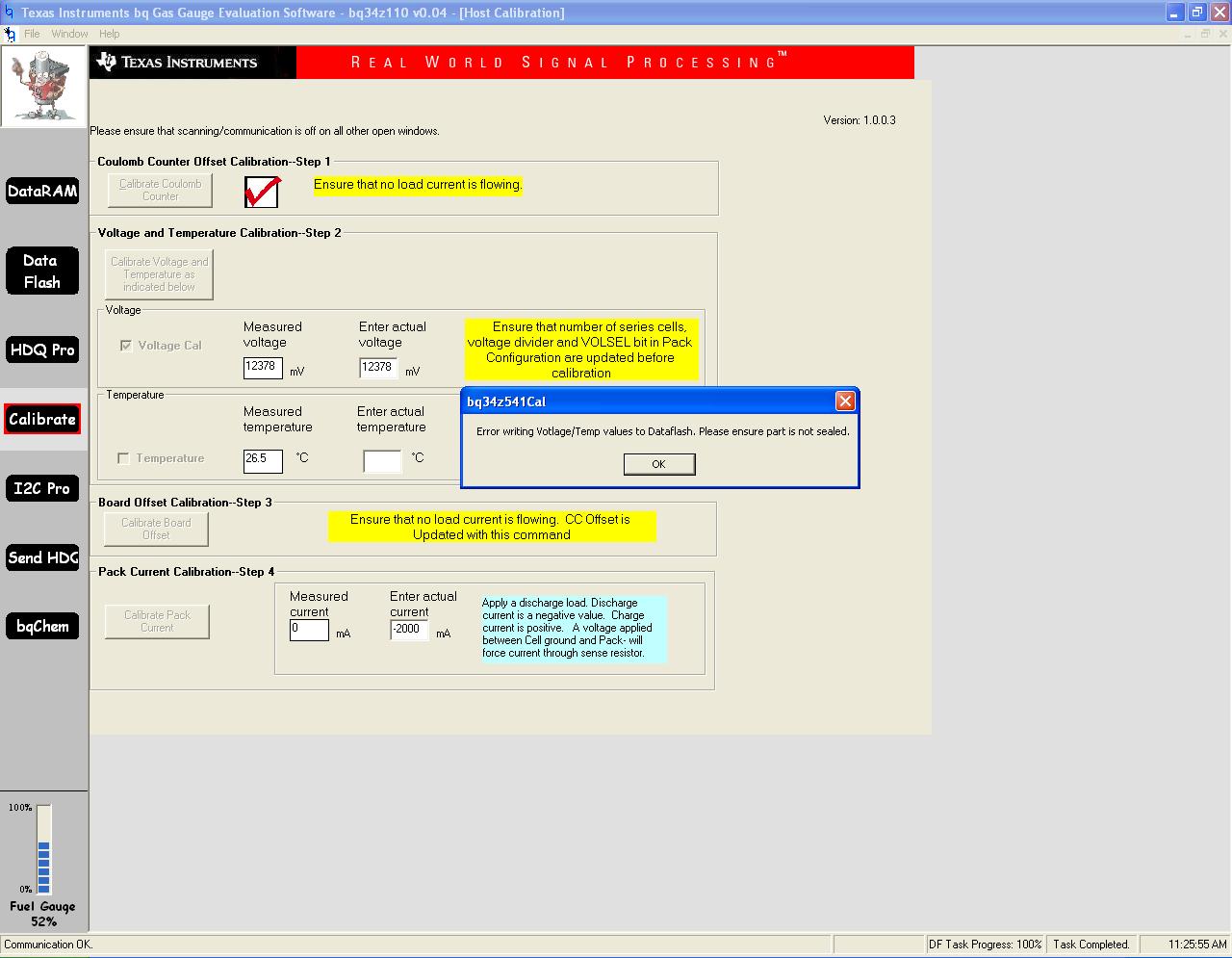Click OK in the bq34z541Cal error dialog
1232x958 pixels.
pyautogui.click(x=659, y=464)
